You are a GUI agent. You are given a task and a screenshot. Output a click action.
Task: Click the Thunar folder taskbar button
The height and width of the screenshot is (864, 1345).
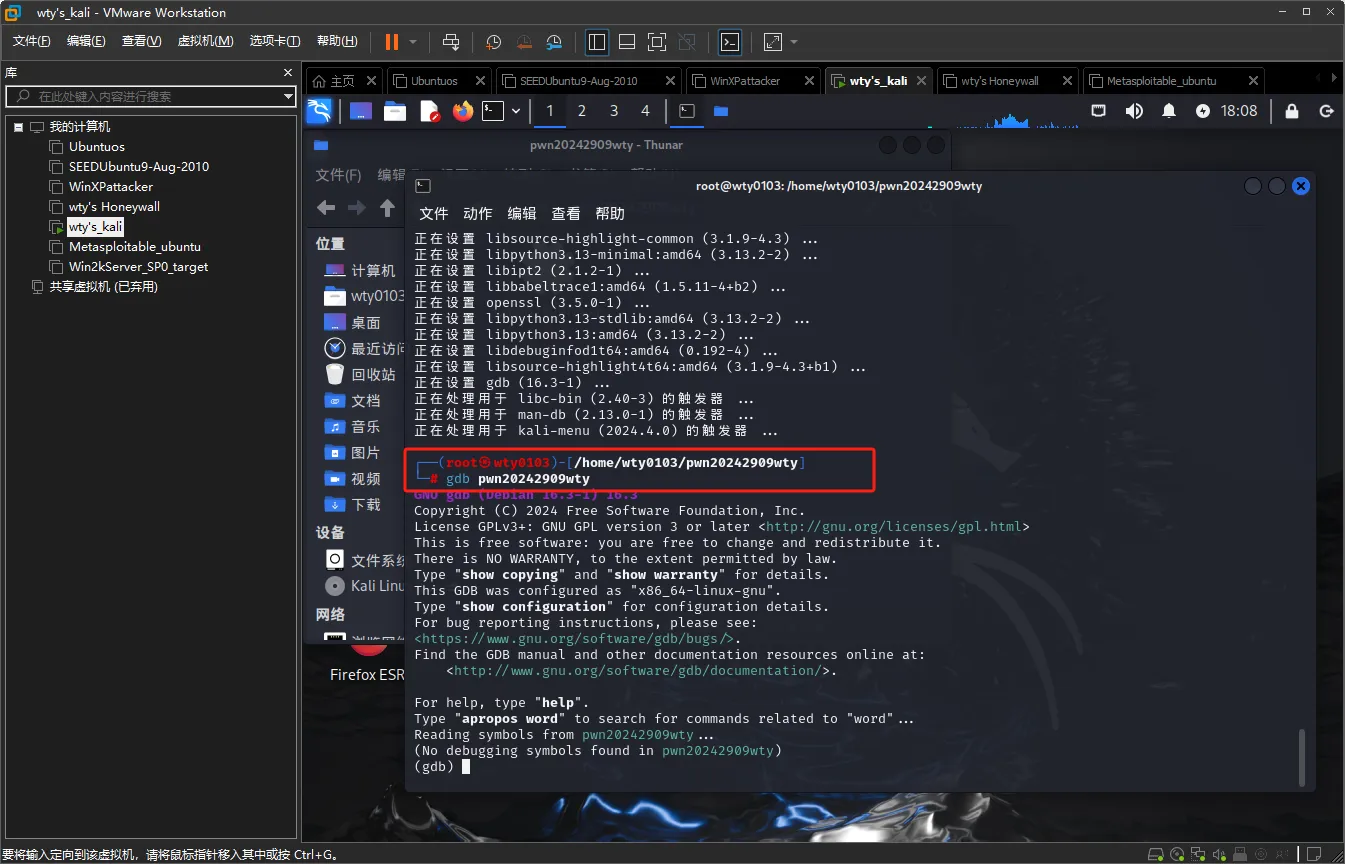click(721, 111)
